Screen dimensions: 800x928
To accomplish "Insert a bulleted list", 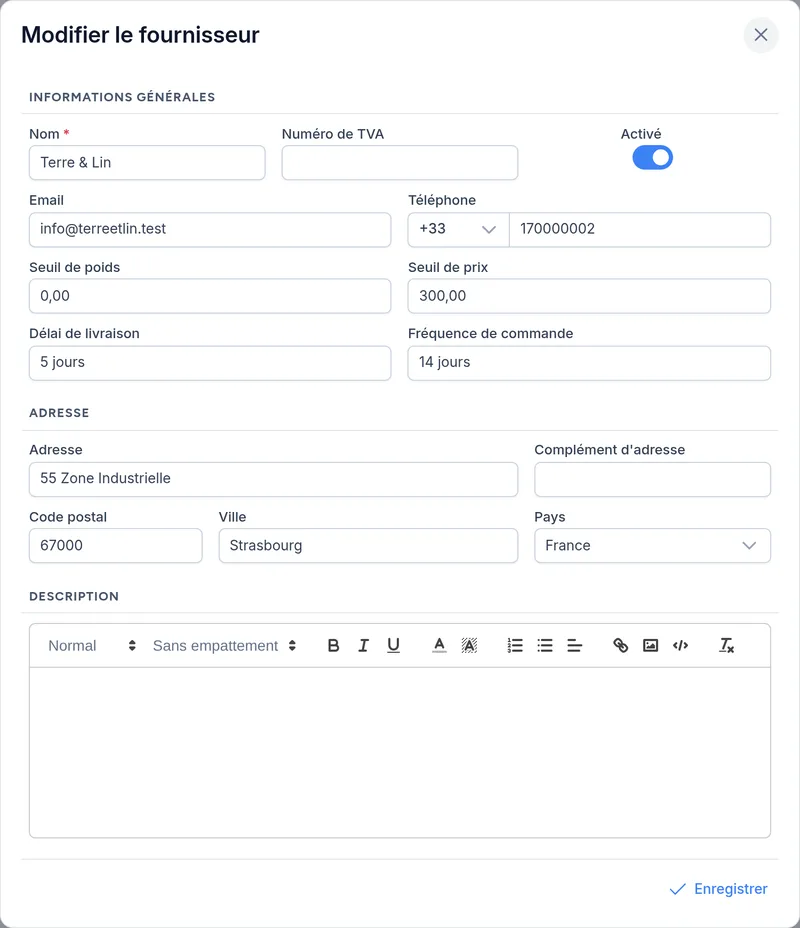I will [x=545, y=645].
